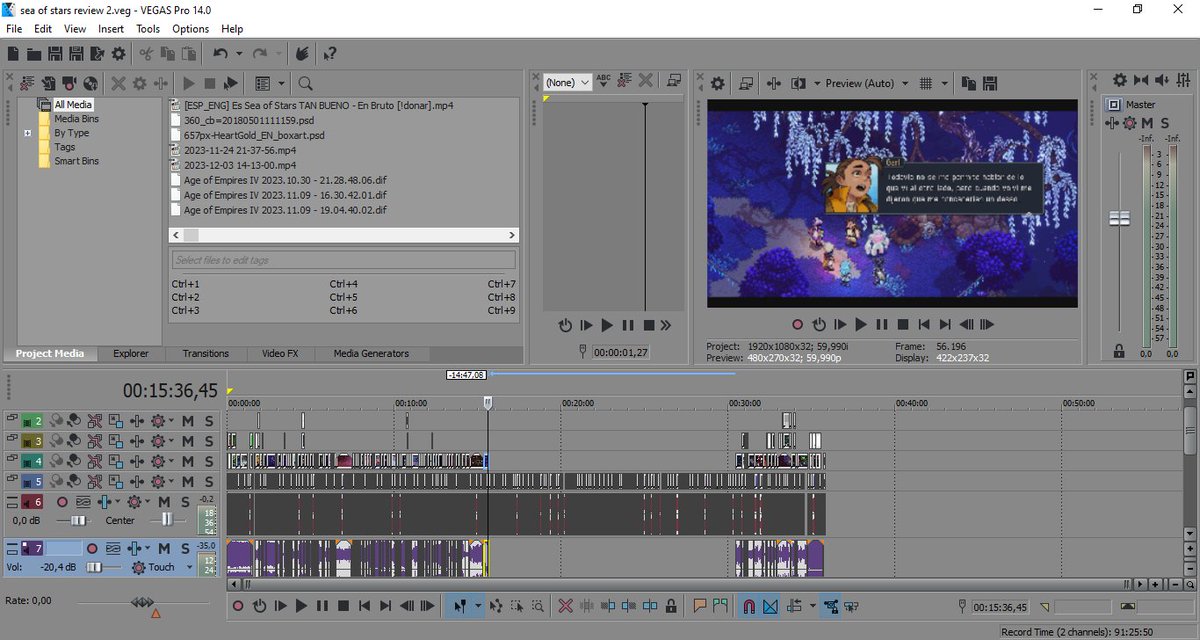Select the Smart Bins tree item
This screenshot has width=1200, height=640.
(x=76, y=161)
